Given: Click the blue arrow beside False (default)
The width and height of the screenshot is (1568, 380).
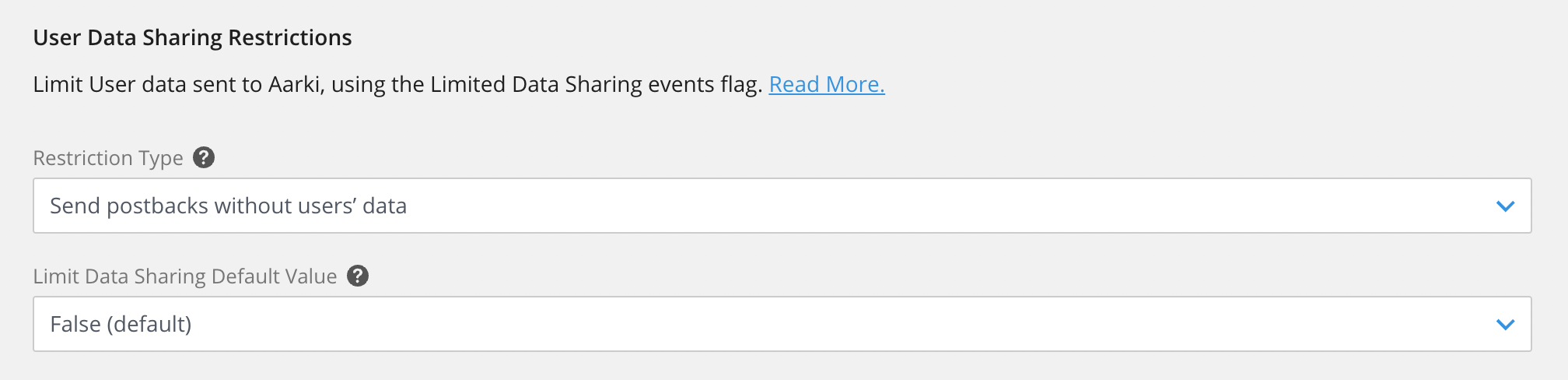Looking at the screenshot, I should [x=1506, y=325].
